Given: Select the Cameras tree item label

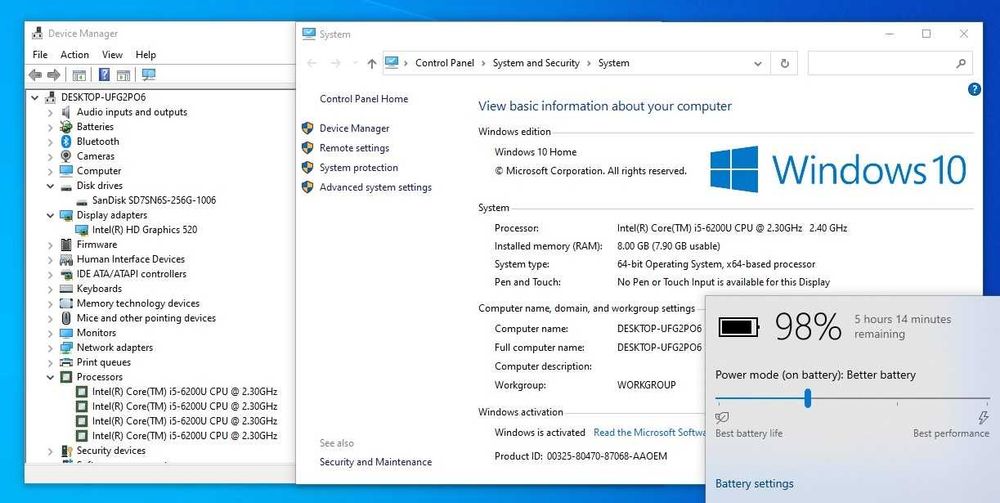Looking at the screenshot, I should coord(96,156).
